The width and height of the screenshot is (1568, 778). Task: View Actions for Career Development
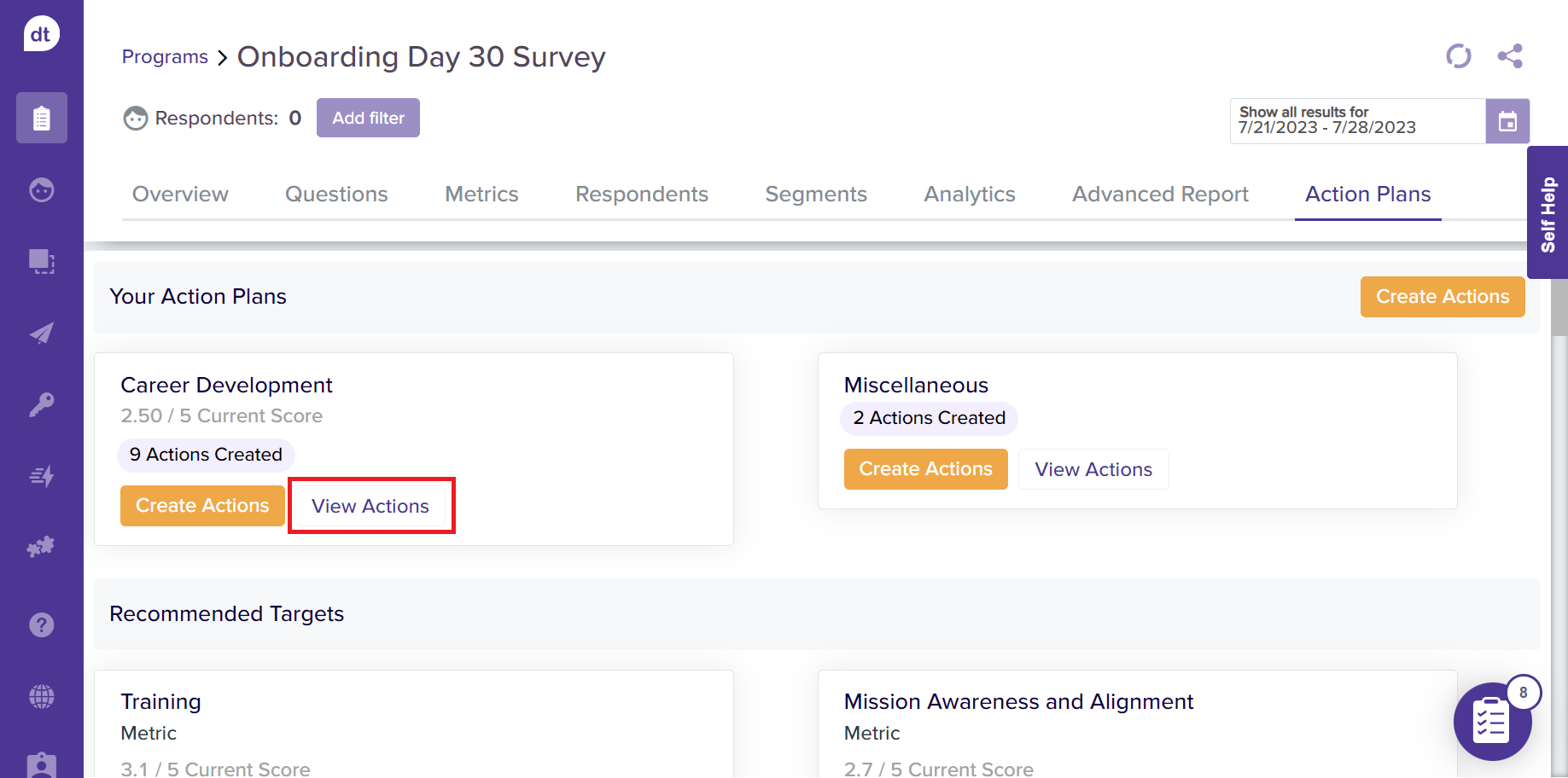(370, 506)
